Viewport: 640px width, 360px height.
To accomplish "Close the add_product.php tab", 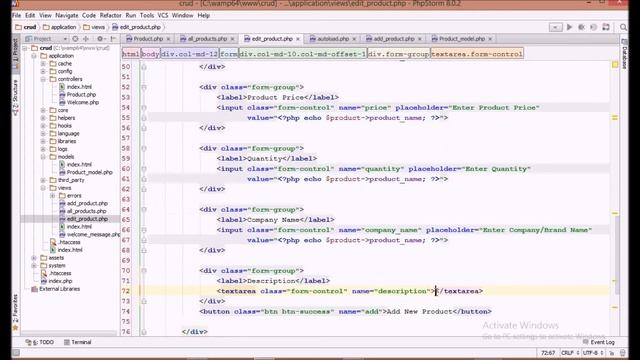I will tap(420, 39).
